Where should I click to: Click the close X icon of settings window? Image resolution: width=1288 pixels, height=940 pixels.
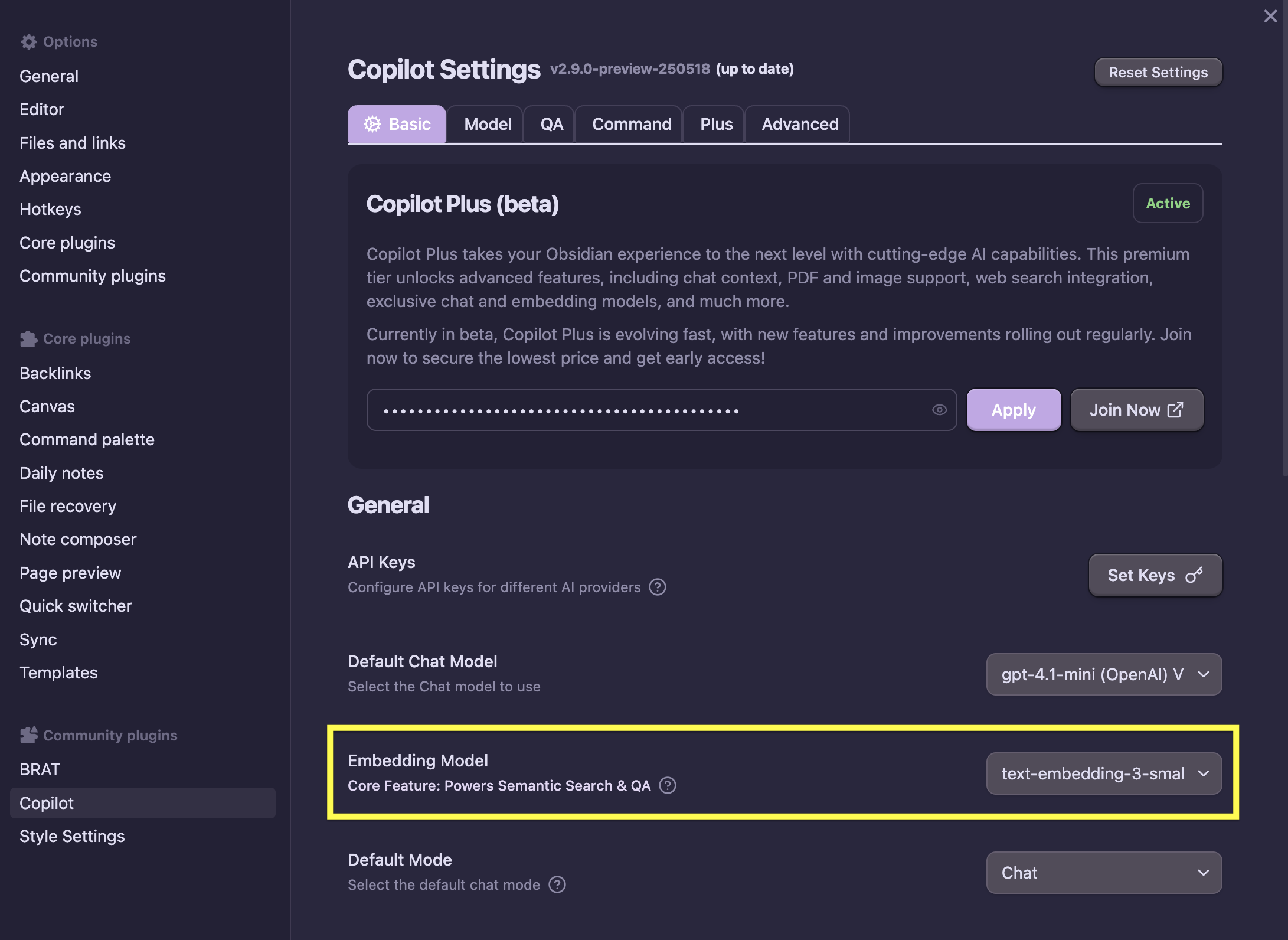(x=1270, y=16)
